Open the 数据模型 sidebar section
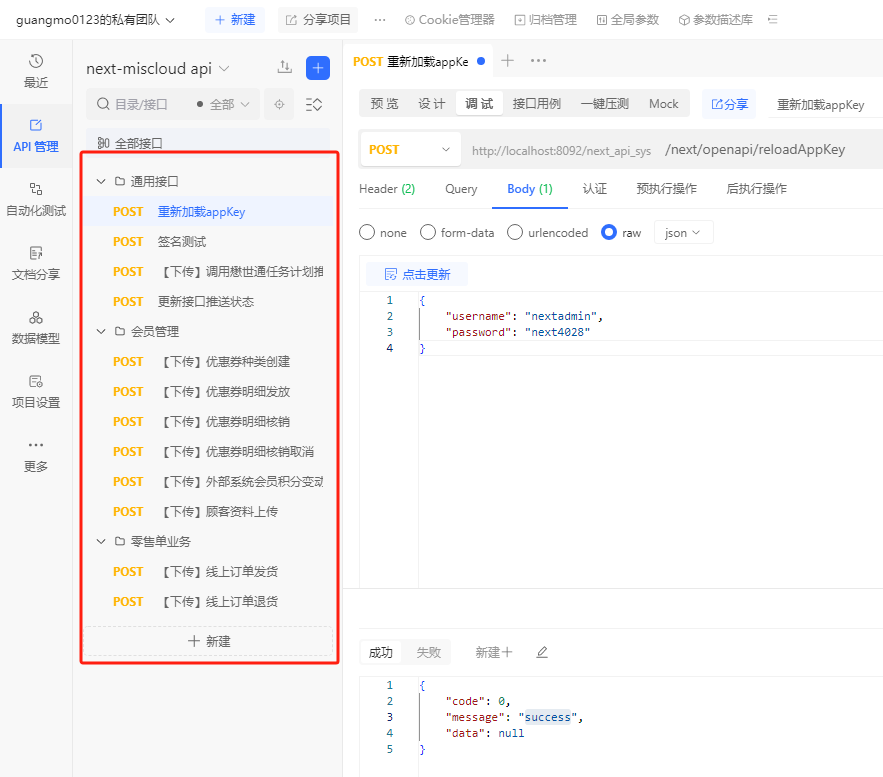 pos(35,328)
